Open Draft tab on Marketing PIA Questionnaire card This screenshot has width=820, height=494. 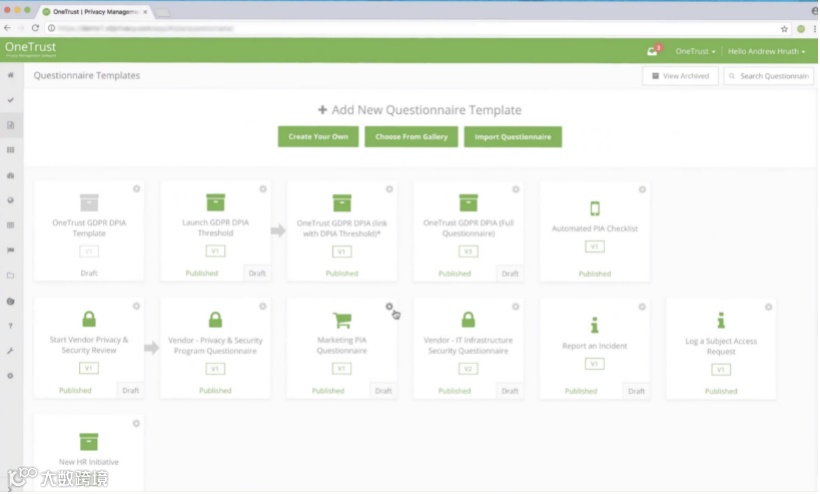click(384, 391)
